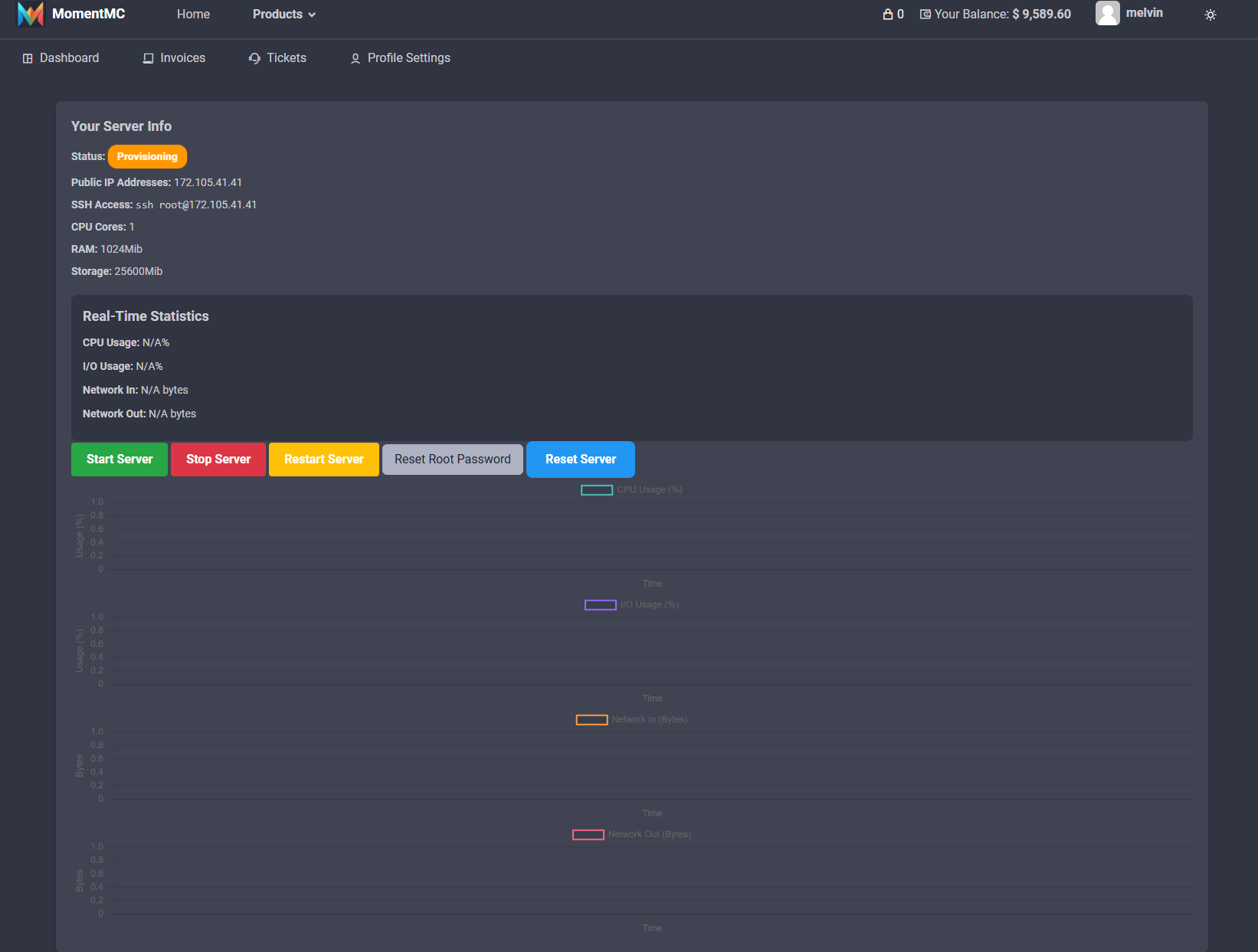Toggle the light/dark theme sun icon

[1210, 15]
